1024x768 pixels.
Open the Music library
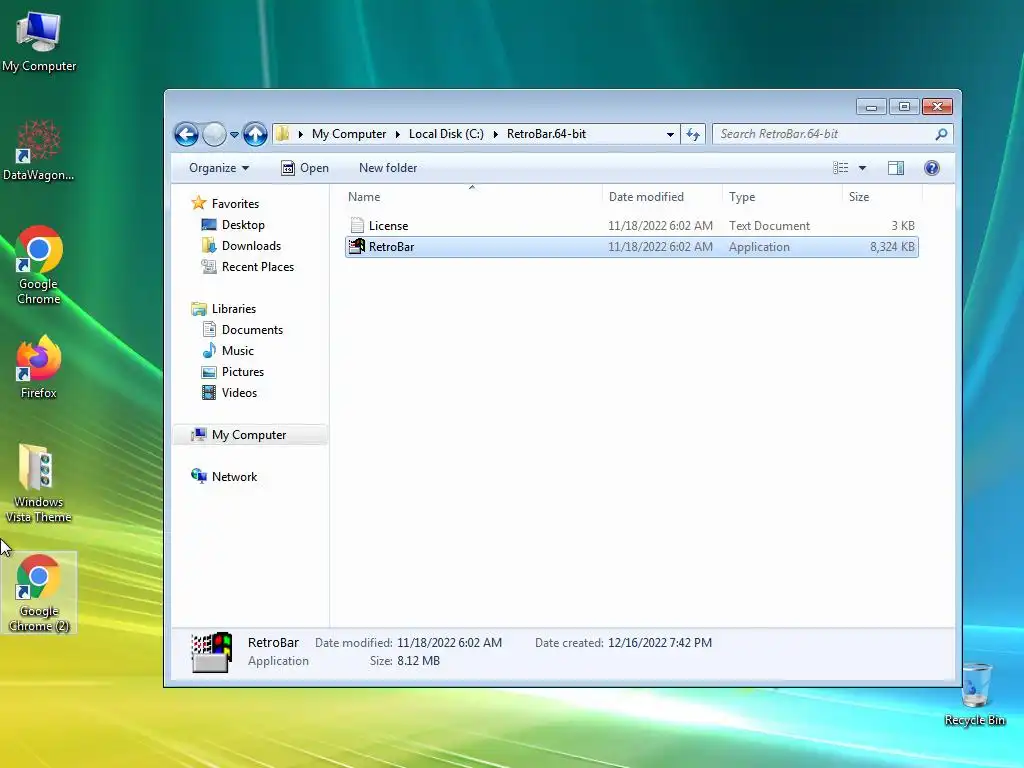(228, 351)
